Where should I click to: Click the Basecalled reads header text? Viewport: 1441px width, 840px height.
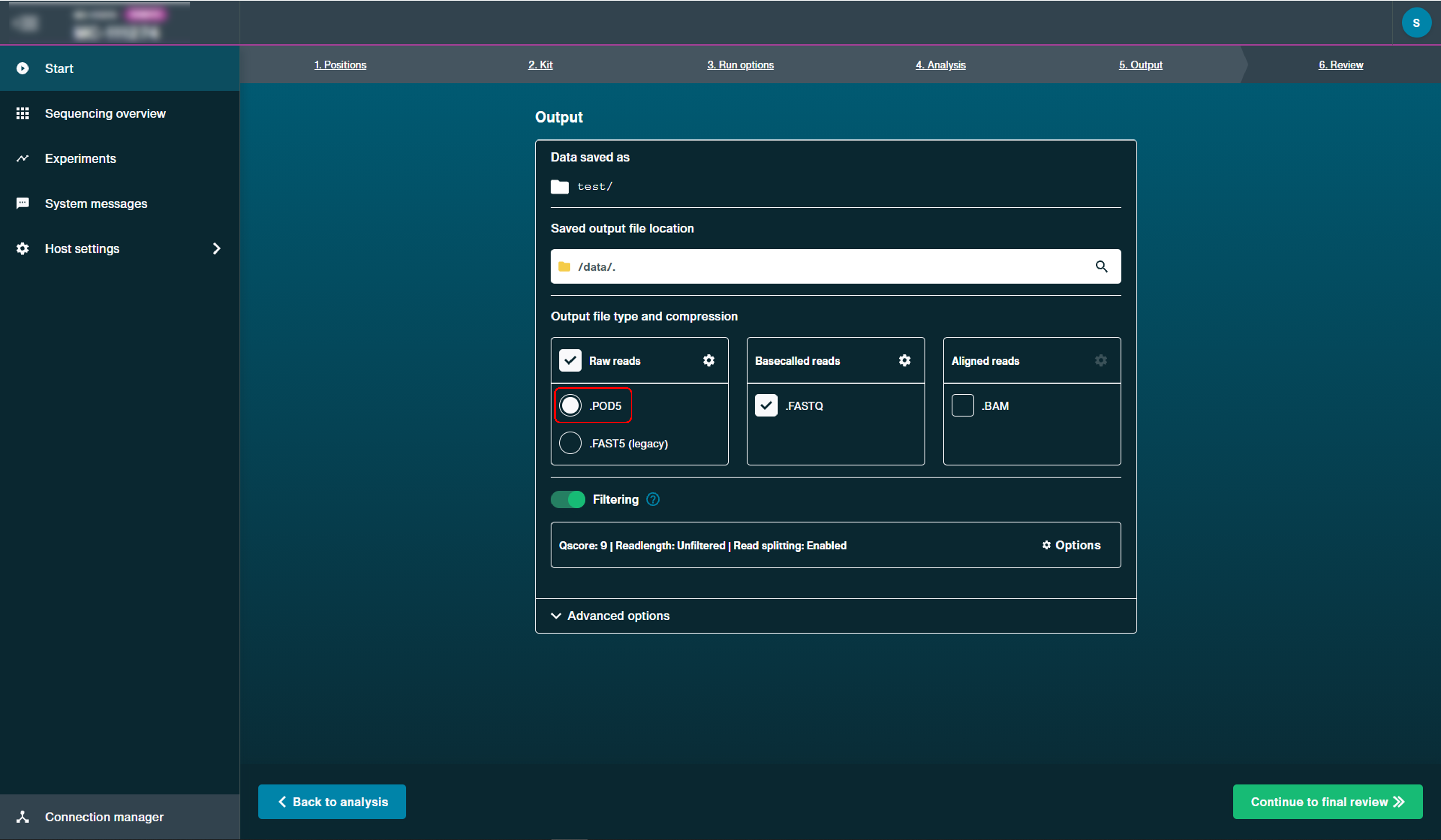coord(797,361)
